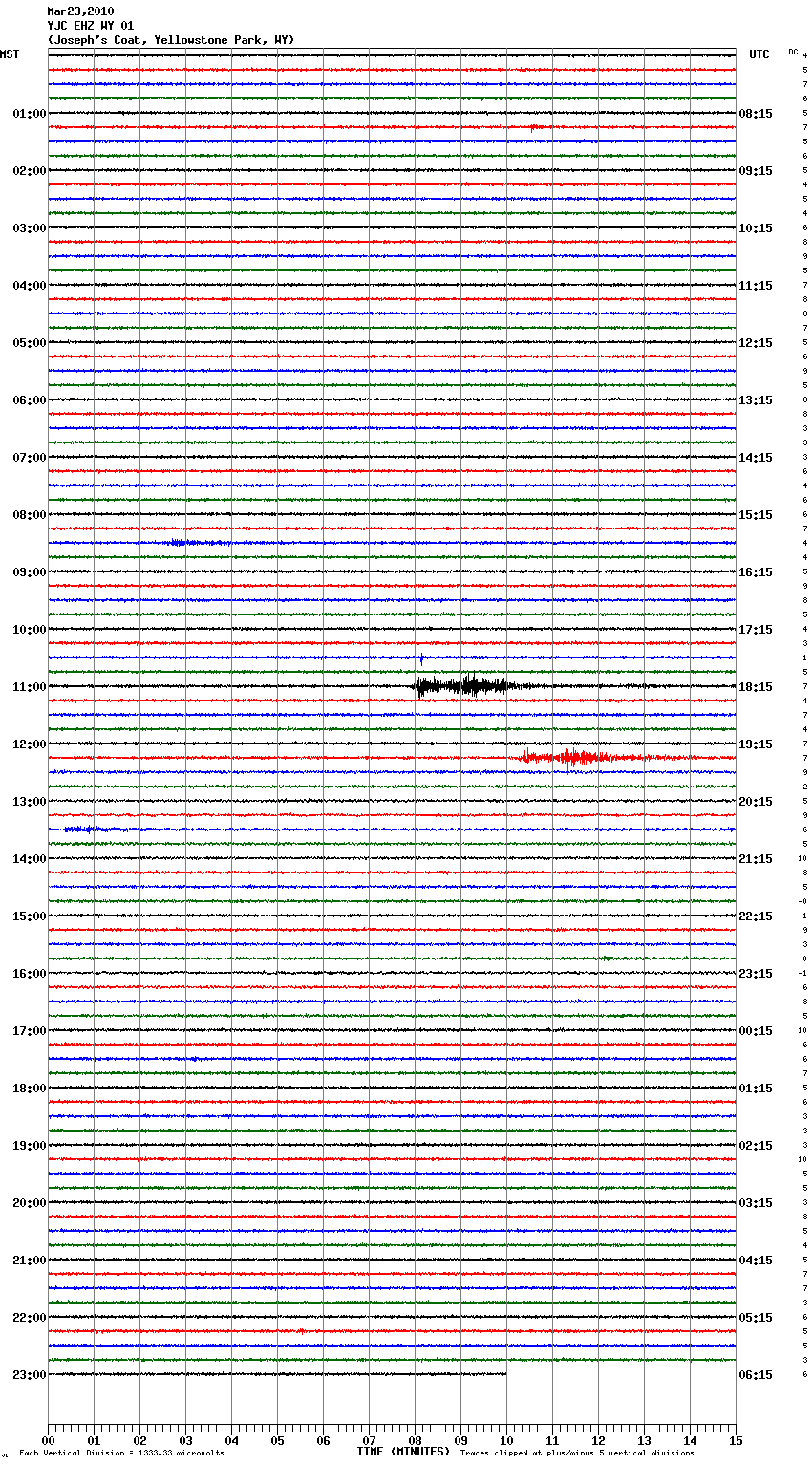Click the 04:00 MST time label
The image size is (812, 1466).
30,286
